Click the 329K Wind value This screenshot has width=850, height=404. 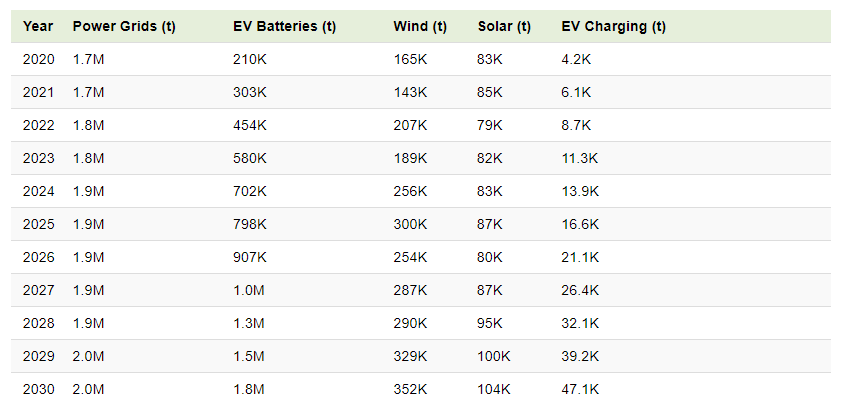(410, 356)
